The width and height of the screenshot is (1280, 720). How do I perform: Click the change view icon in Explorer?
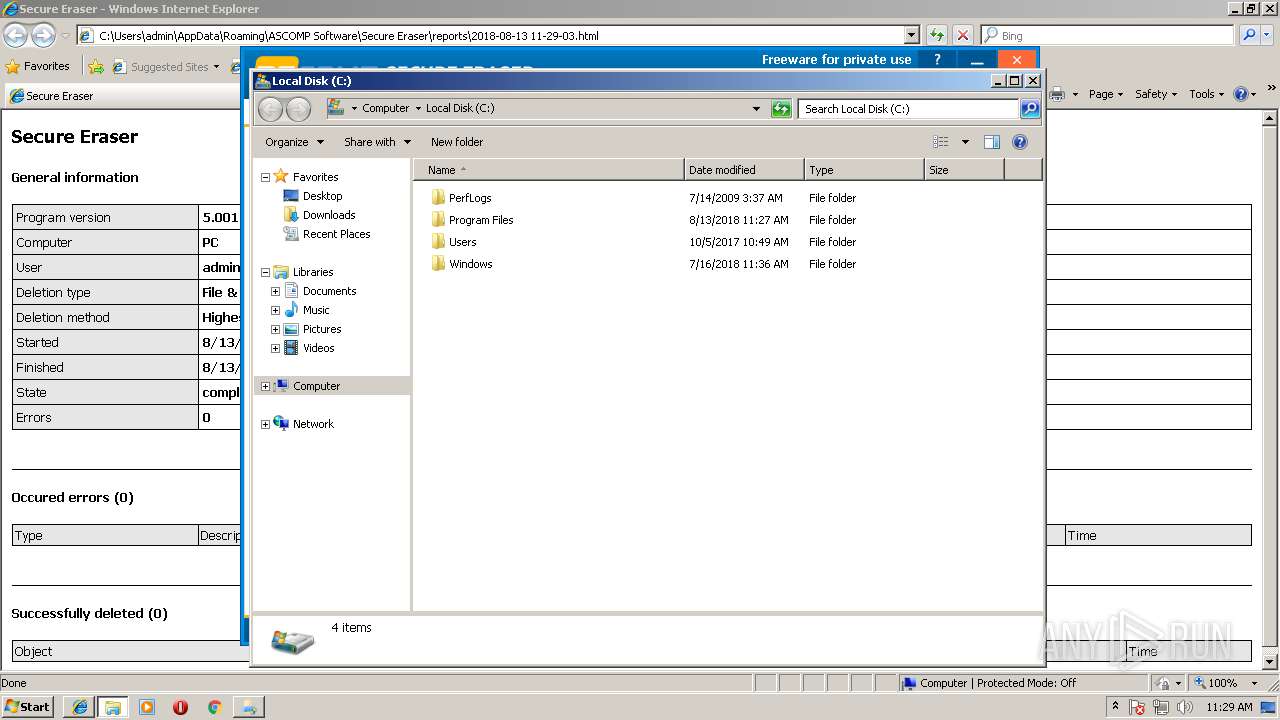click(x=940, y=142)
